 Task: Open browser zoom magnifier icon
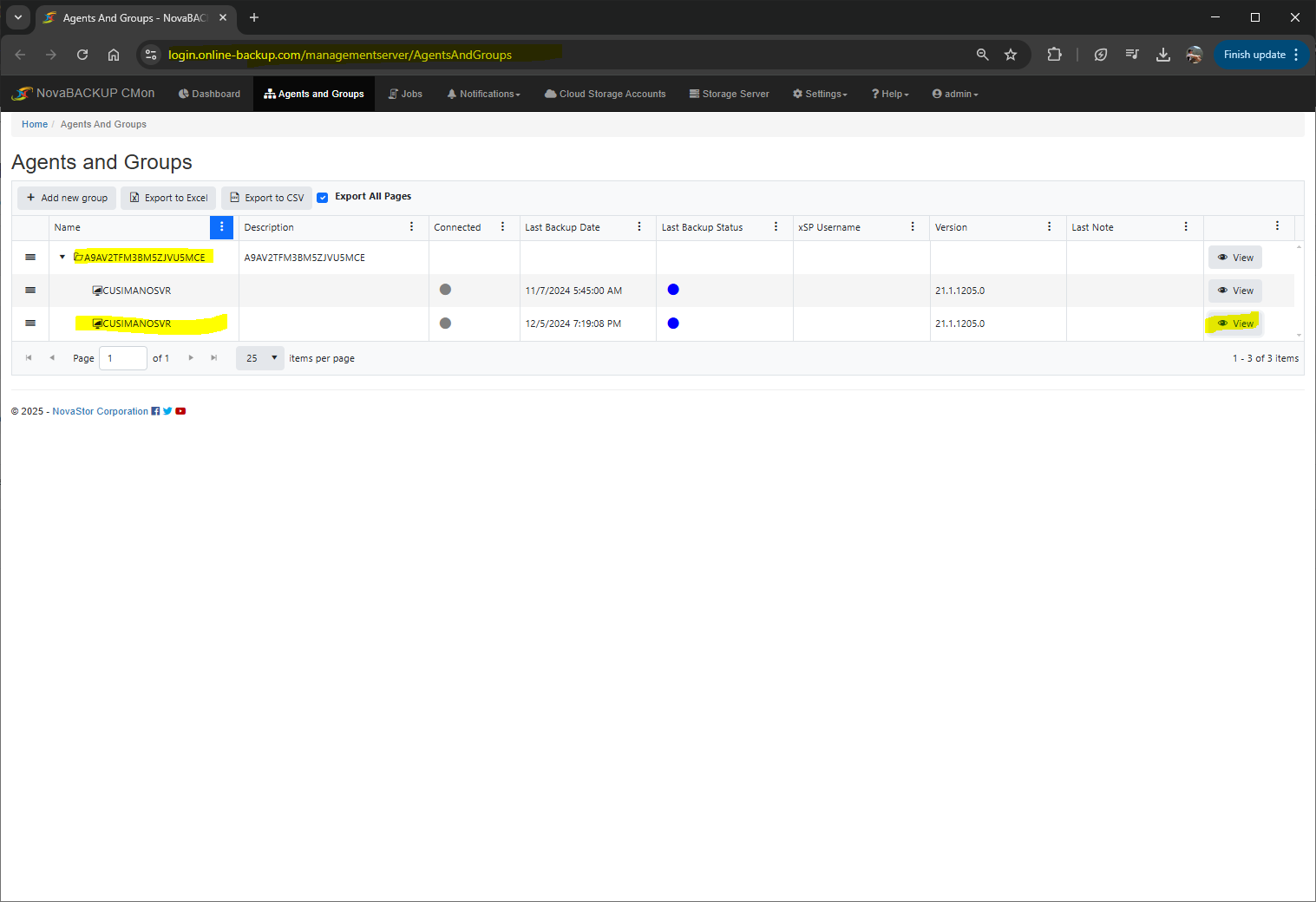pos(982,55)
